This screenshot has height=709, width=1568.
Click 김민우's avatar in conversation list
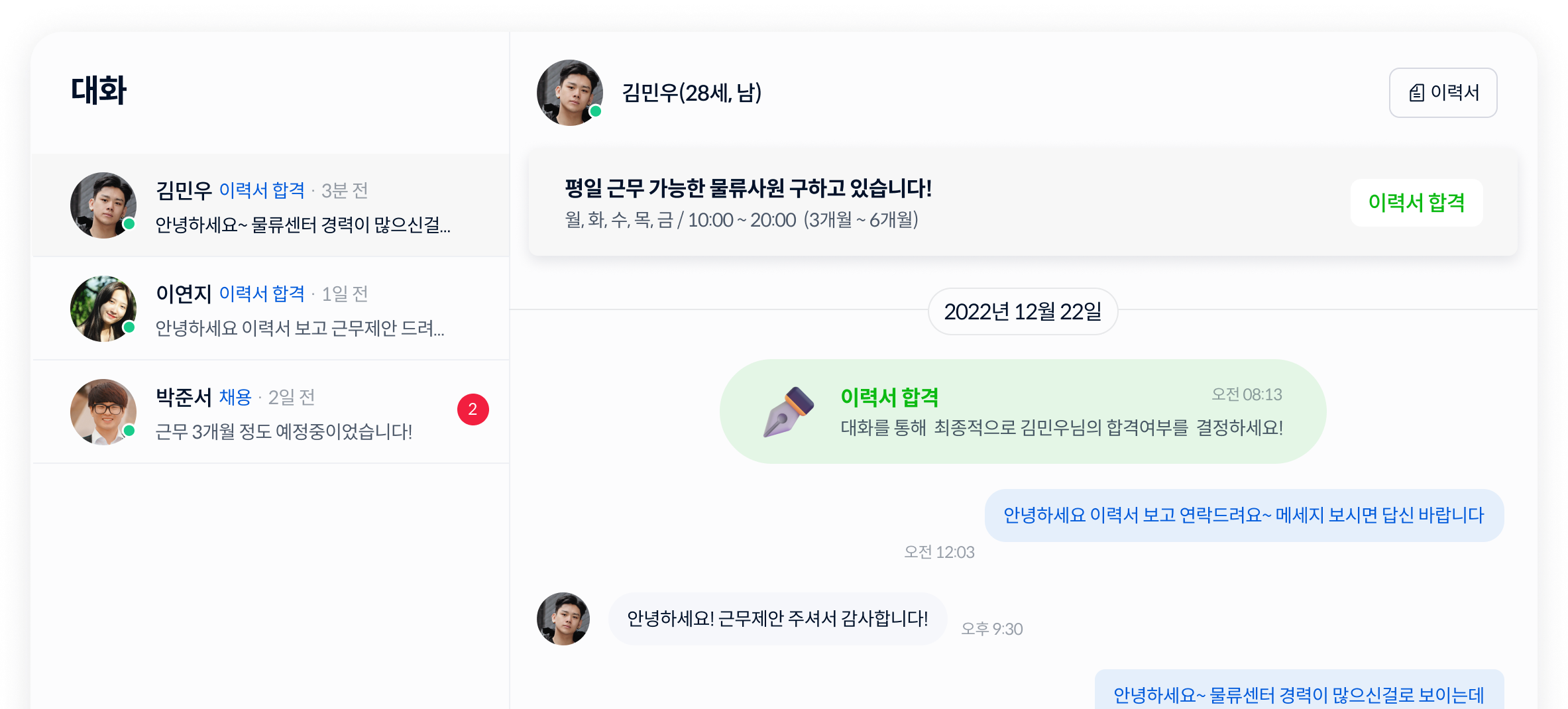pos(103,205)
